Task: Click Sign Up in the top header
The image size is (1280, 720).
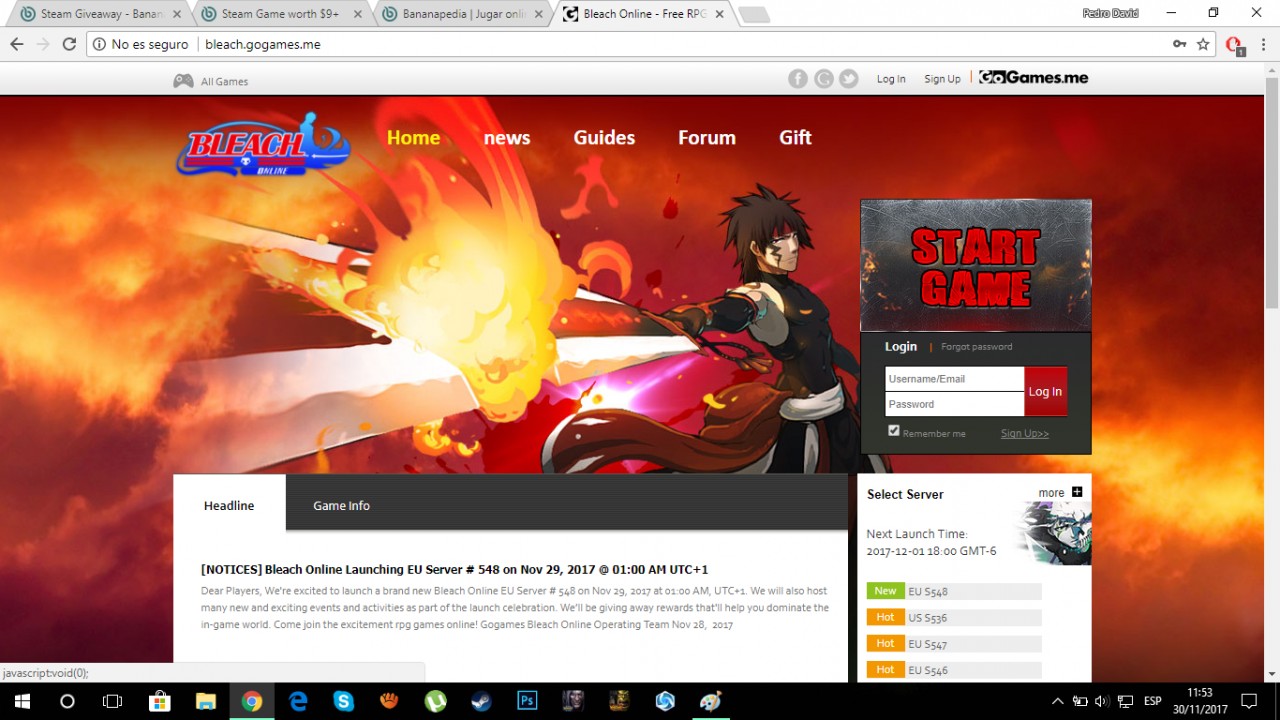Action: pos(942,79)
